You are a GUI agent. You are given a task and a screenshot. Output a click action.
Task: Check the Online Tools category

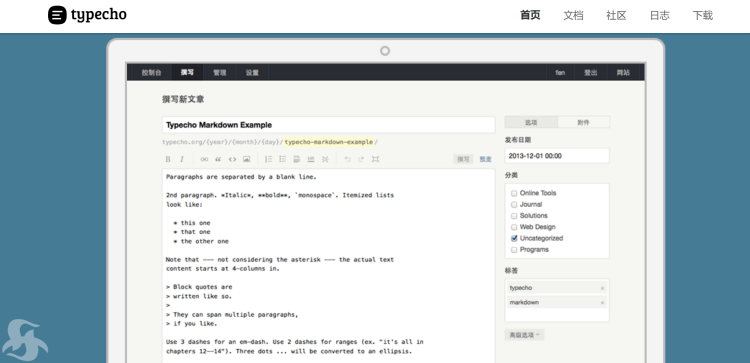(x=514, y=193)
